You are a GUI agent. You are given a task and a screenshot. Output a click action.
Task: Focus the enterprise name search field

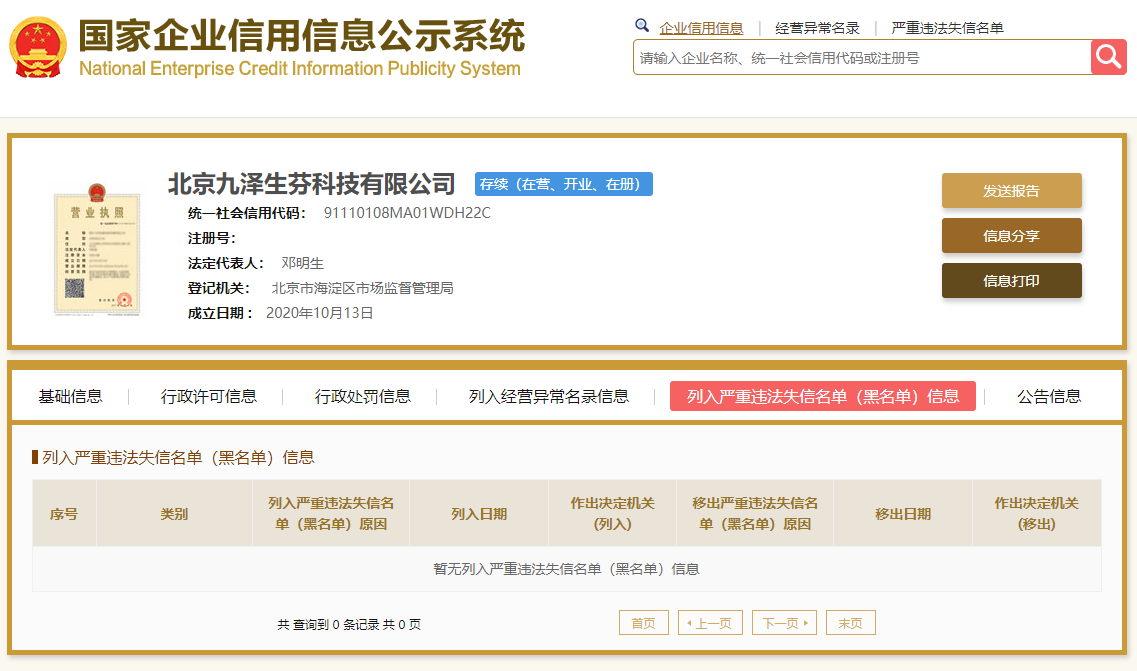861,57
